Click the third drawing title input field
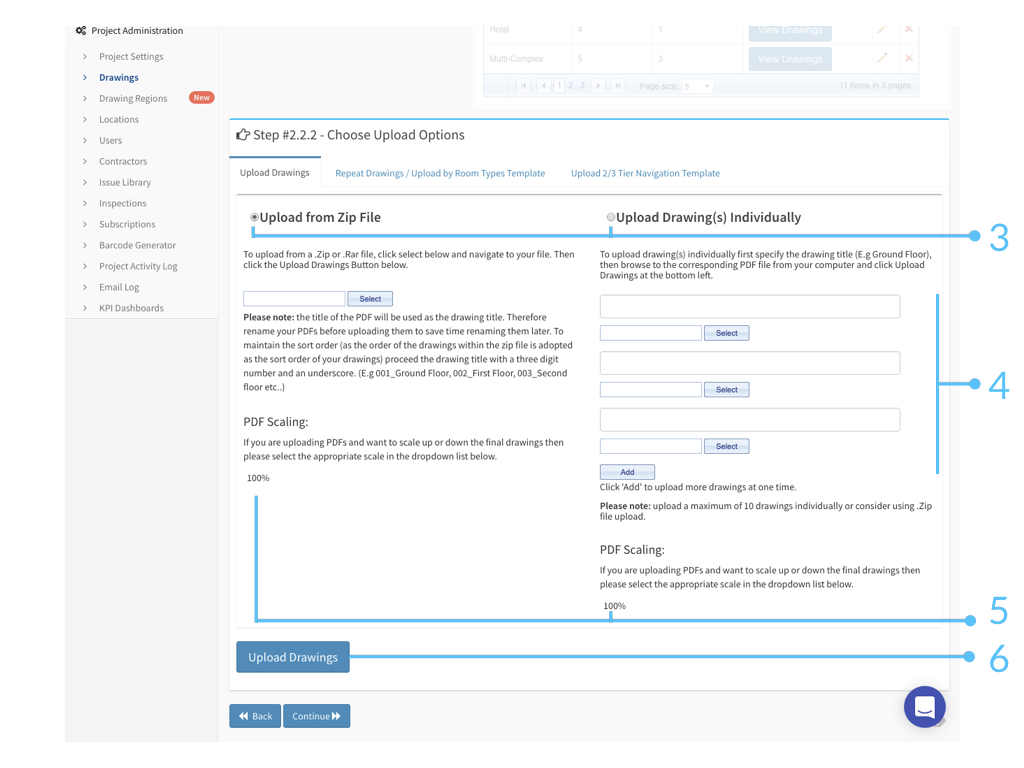The image size is (1024, 768). click(x=750, y=419)
